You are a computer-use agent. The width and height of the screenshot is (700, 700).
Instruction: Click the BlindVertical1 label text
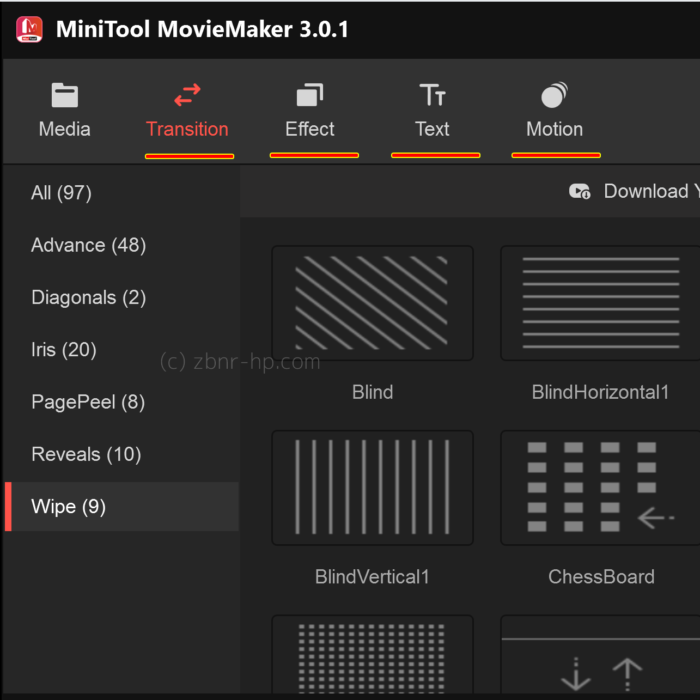[x=372, y=576]
